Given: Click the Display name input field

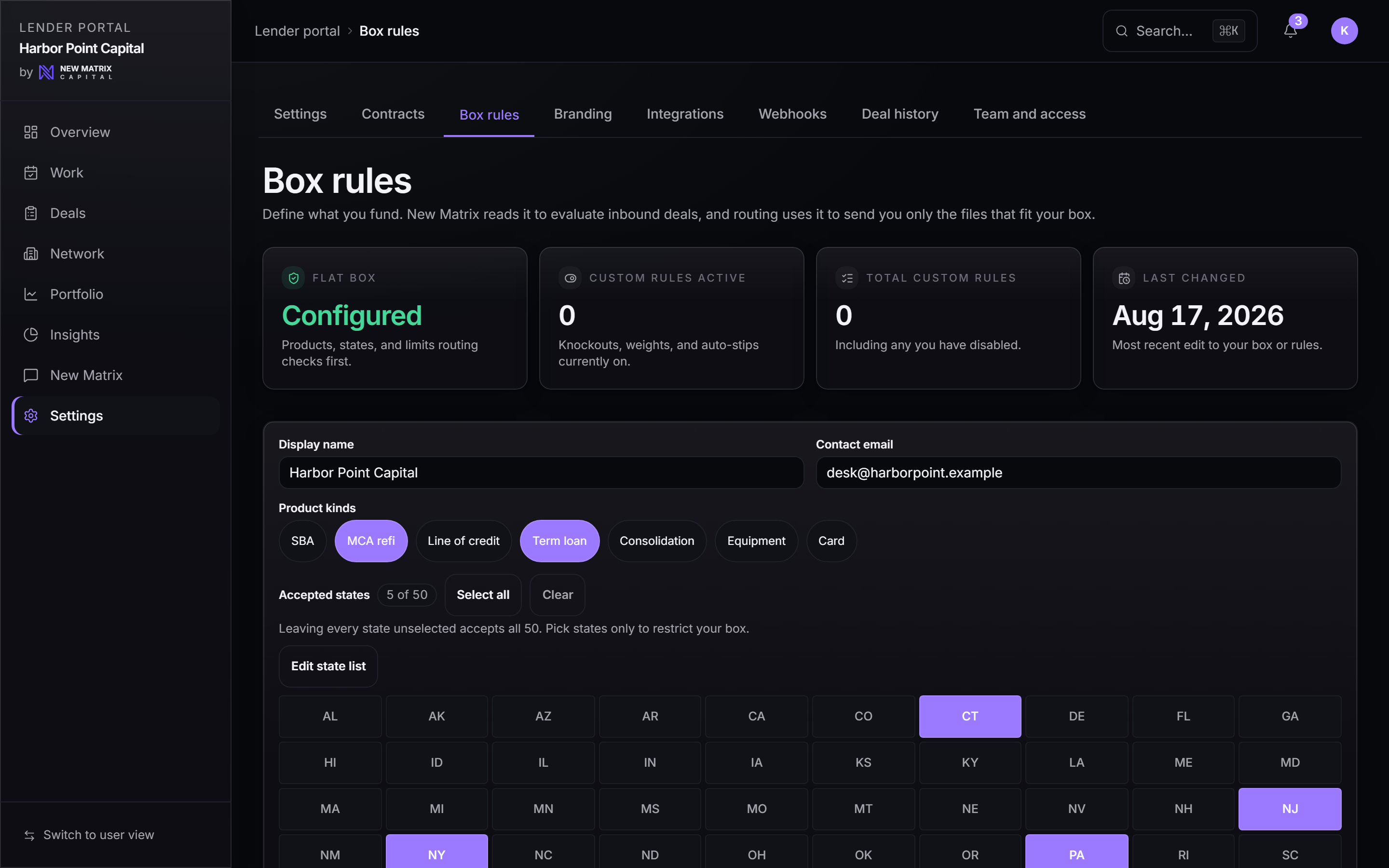Looking at the screenshot, I should 541,473.
